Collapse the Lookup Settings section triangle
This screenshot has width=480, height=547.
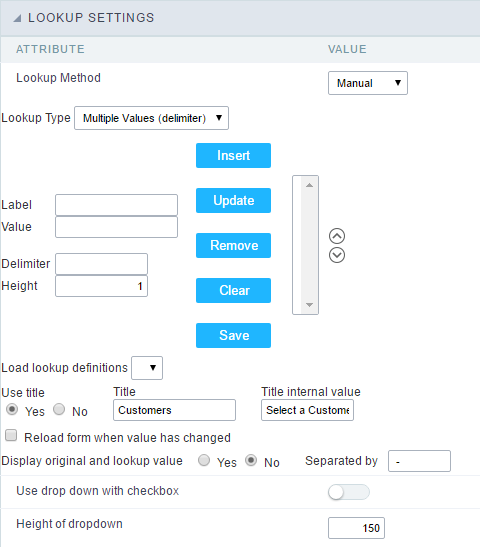tap(17, 18)
